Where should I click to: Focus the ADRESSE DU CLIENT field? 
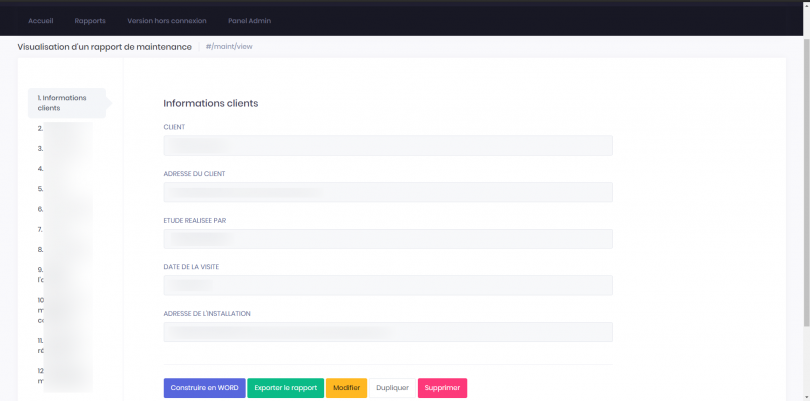click(x=387, y=192)
